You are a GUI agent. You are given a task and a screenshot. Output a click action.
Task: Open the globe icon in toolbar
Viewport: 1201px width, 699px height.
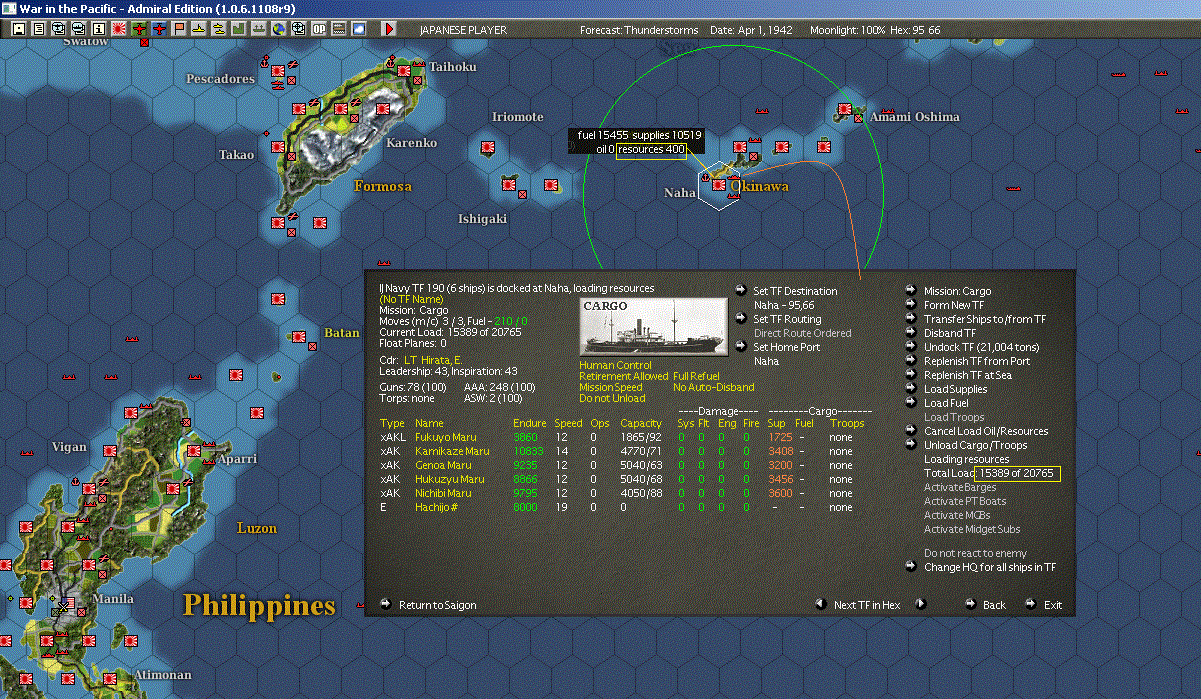[x=277, y=29]
